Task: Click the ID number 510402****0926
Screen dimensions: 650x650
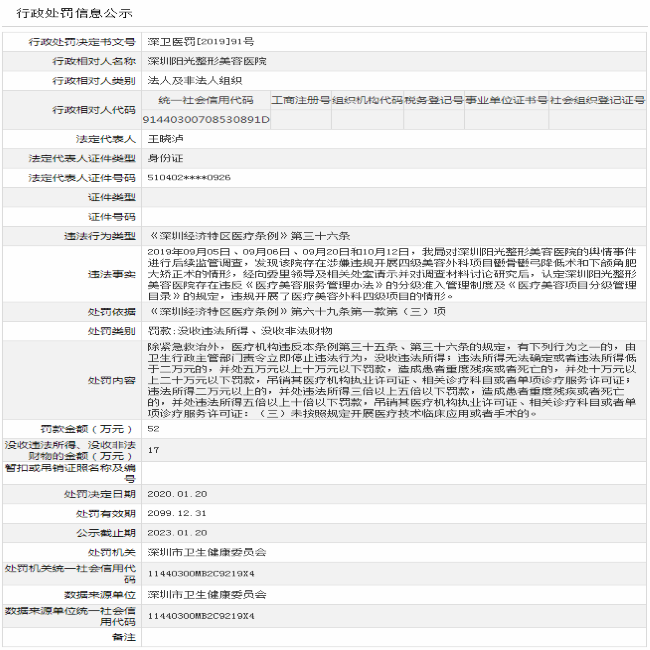Action: (190, 177)
